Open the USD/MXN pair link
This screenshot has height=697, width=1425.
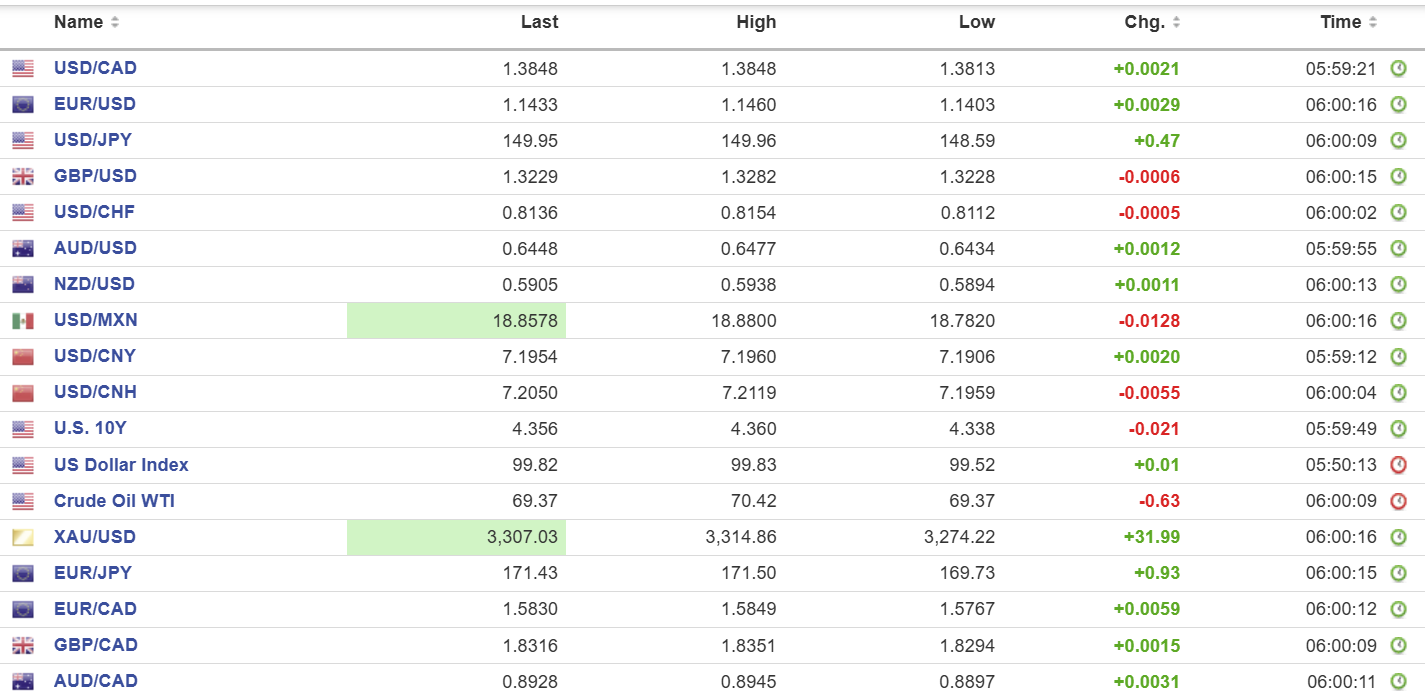[96, 320]
